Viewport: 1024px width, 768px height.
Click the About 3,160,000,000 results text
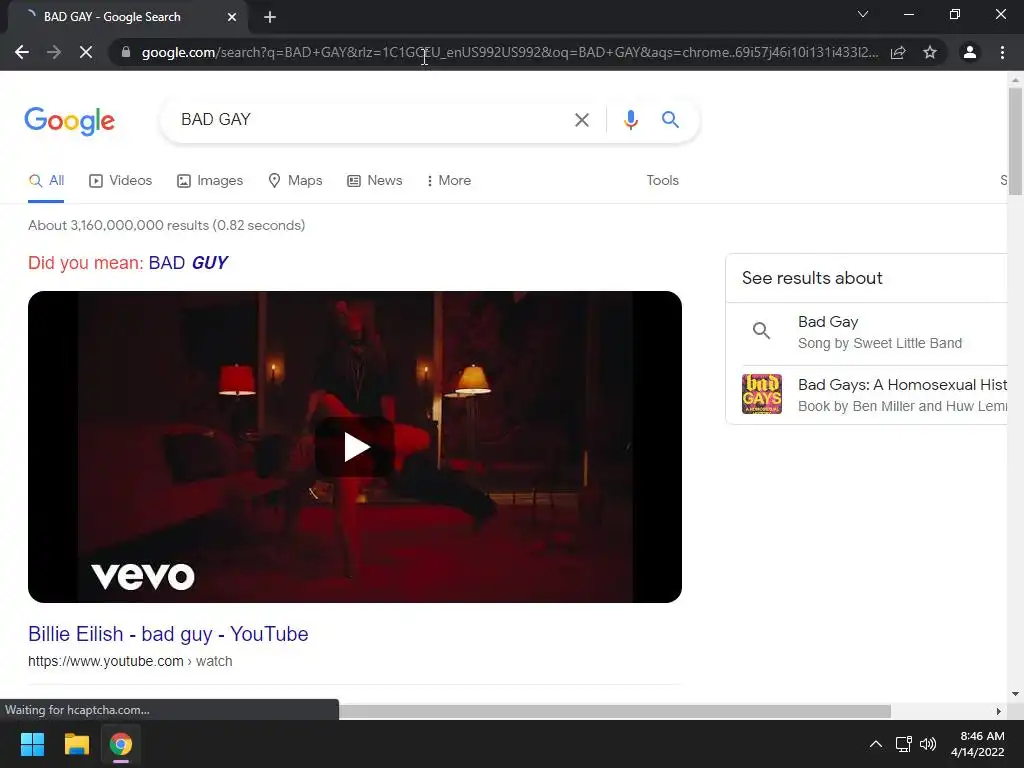pyautogui.click(x=167, y=225)
